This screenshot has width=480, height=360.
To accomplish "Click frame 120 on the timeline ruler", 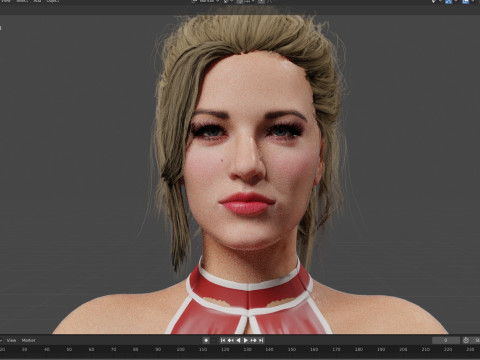I will [x=225, y=349].
